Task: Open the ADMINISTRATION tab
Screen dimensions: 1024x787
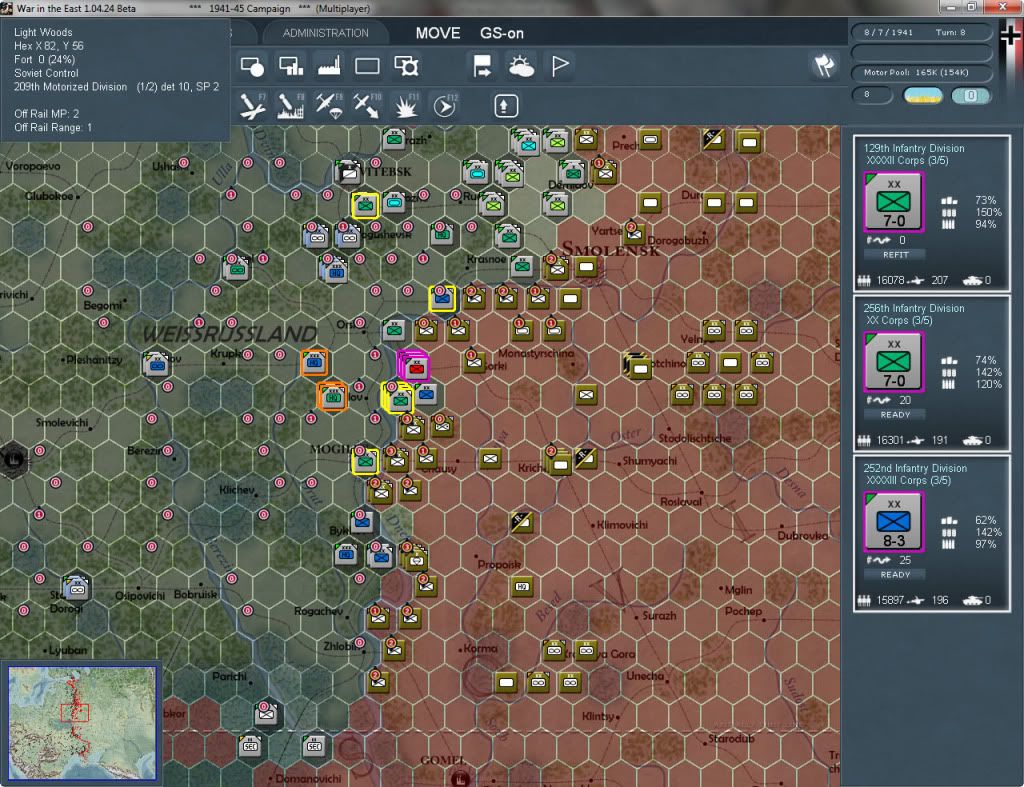Action: coord(325,33)
